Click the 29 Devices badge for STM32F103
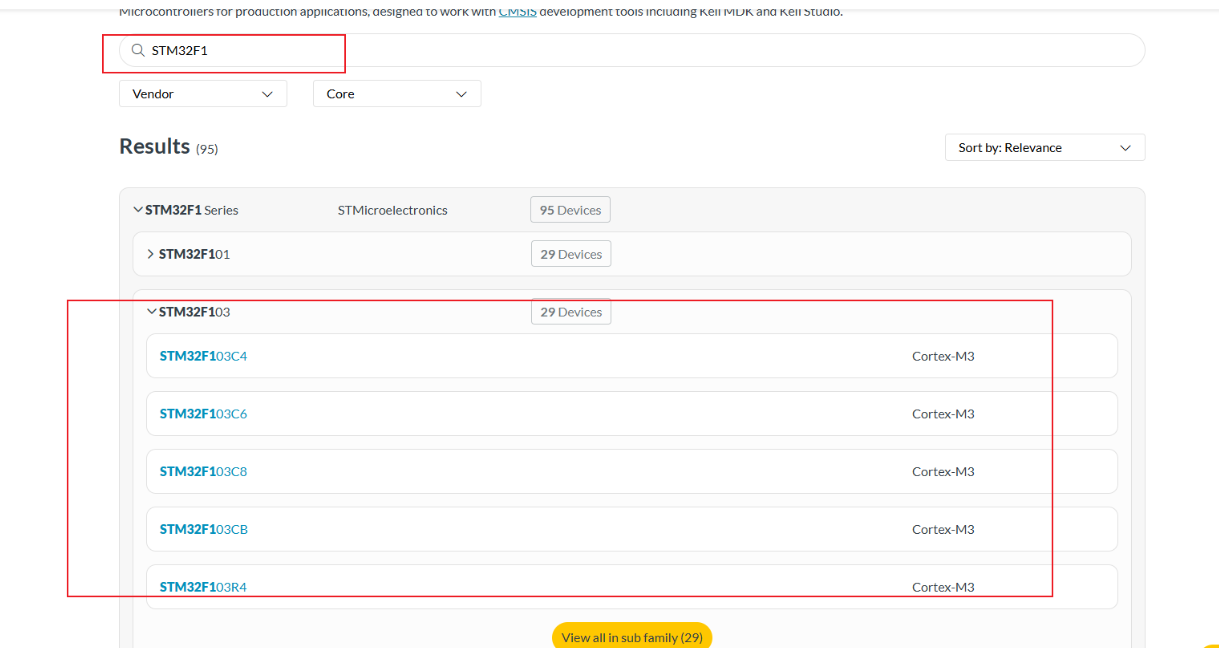The image size is (1219, 648). (571, 312)
